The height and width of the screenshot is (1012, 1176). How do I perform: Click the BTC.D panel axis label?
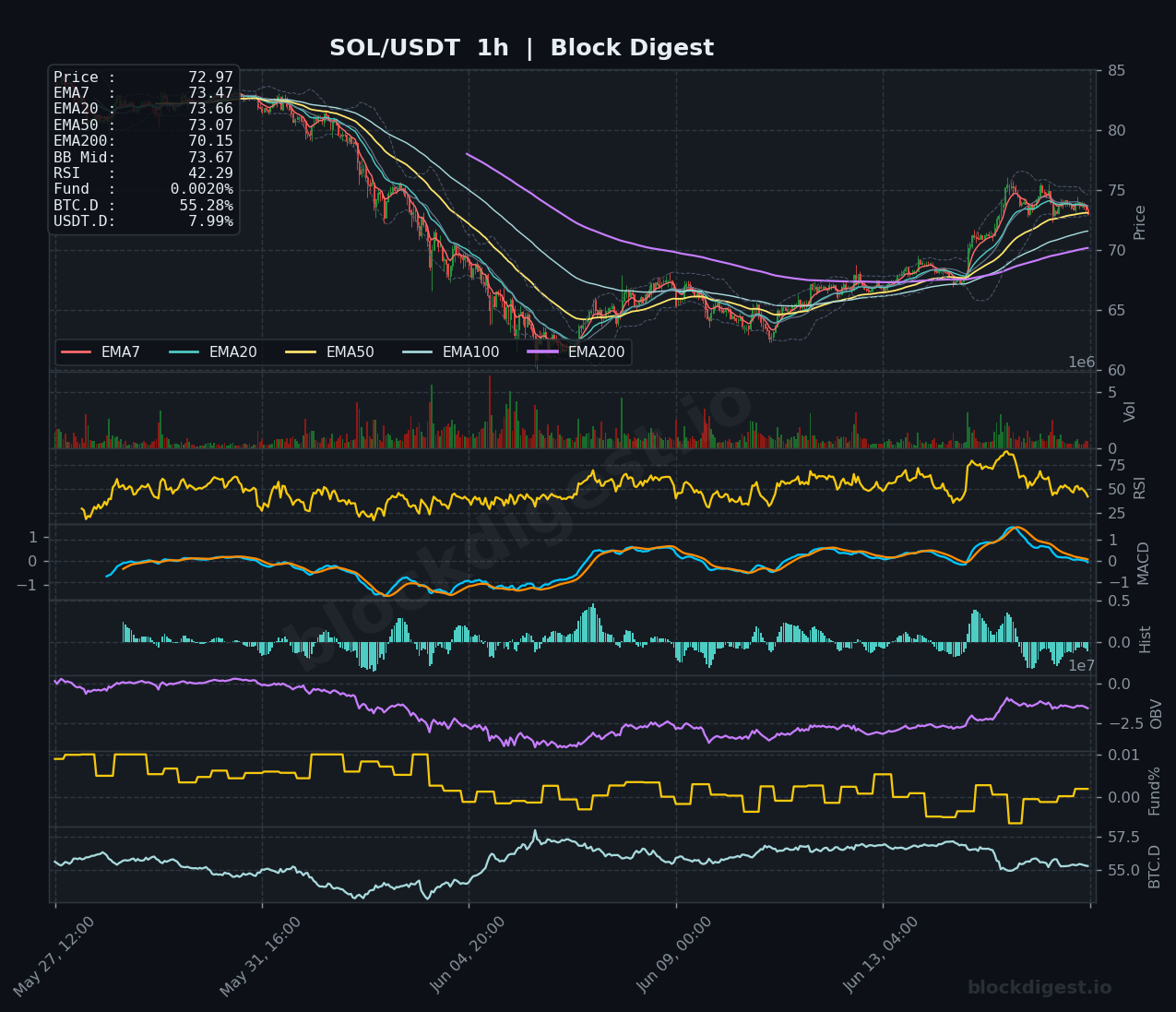click(x=1154, y=866)
